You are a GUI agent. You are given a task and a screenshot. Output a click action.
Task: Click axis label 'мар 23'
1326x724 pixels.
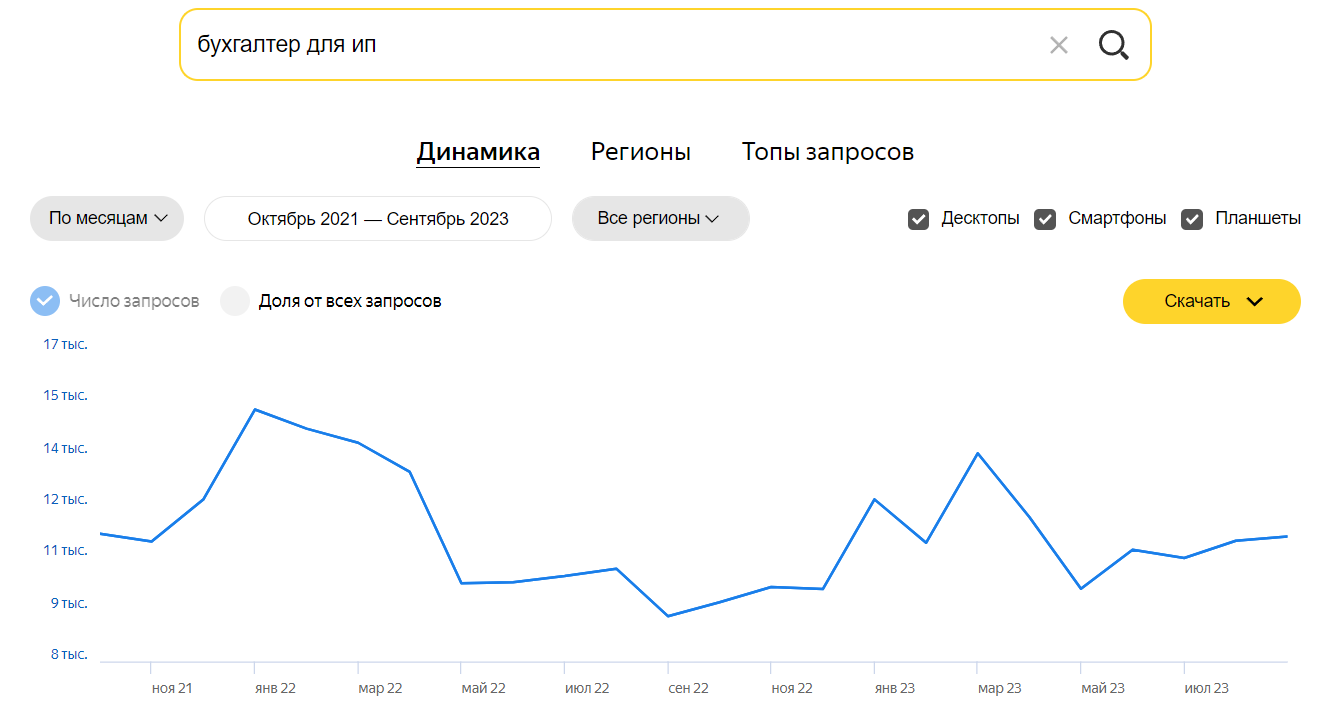[x=1000, y=688]
